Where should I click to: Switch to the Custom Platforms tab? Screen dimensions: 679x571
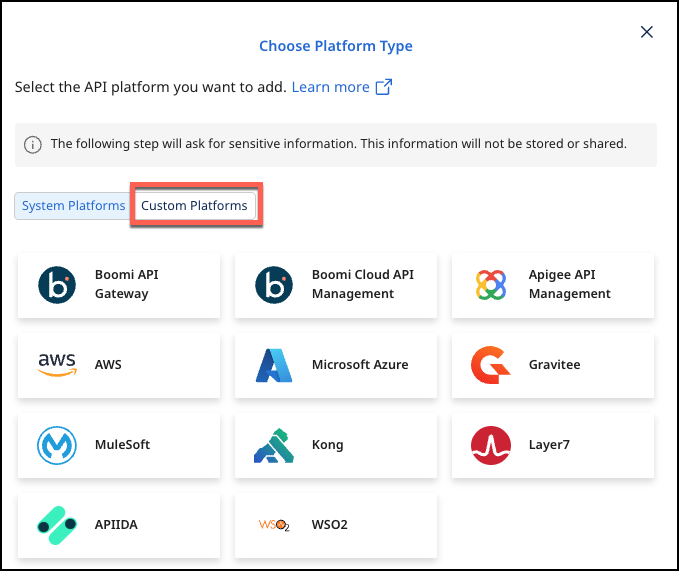coord(194,206)
